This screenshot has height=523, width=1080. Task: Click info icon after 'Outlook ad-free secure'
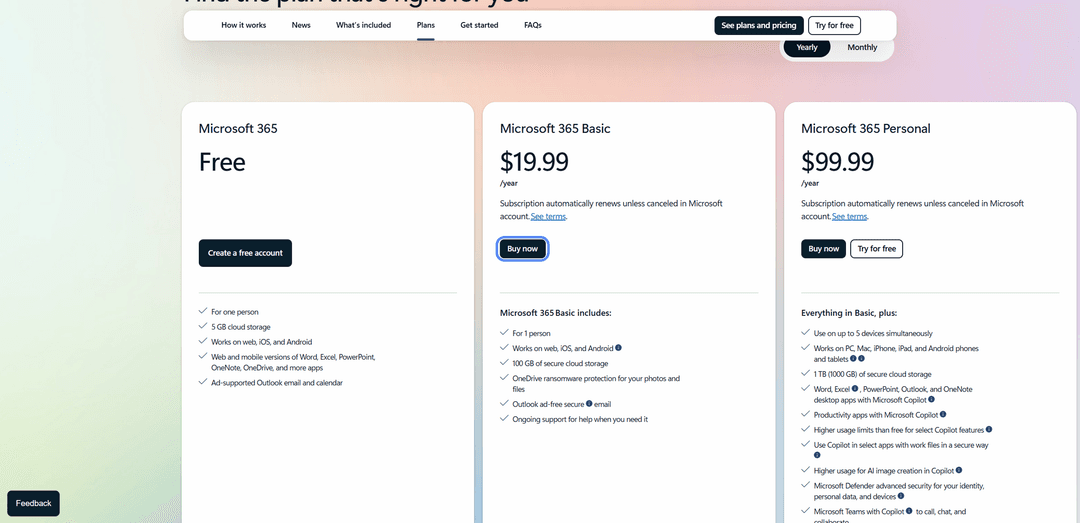click(589, 404)
